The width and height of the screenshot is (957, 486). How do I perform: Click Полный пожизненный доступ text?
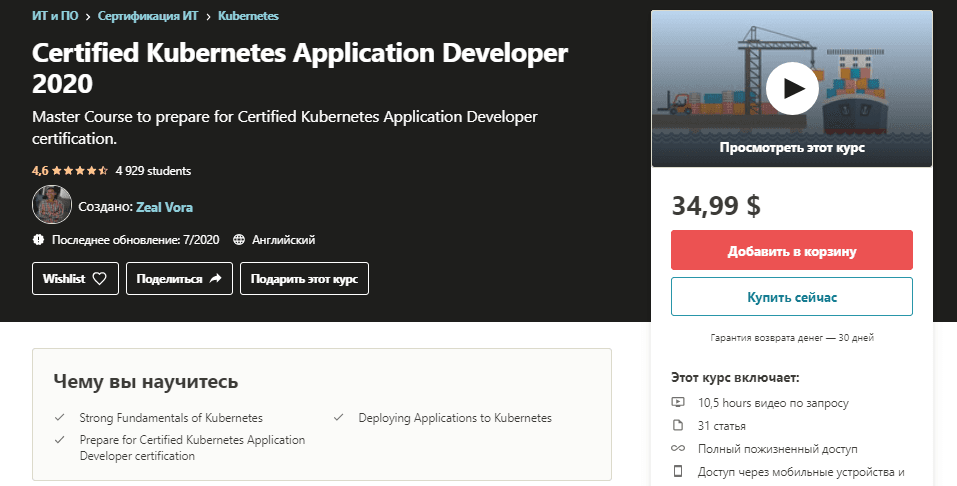coord(778,449)
